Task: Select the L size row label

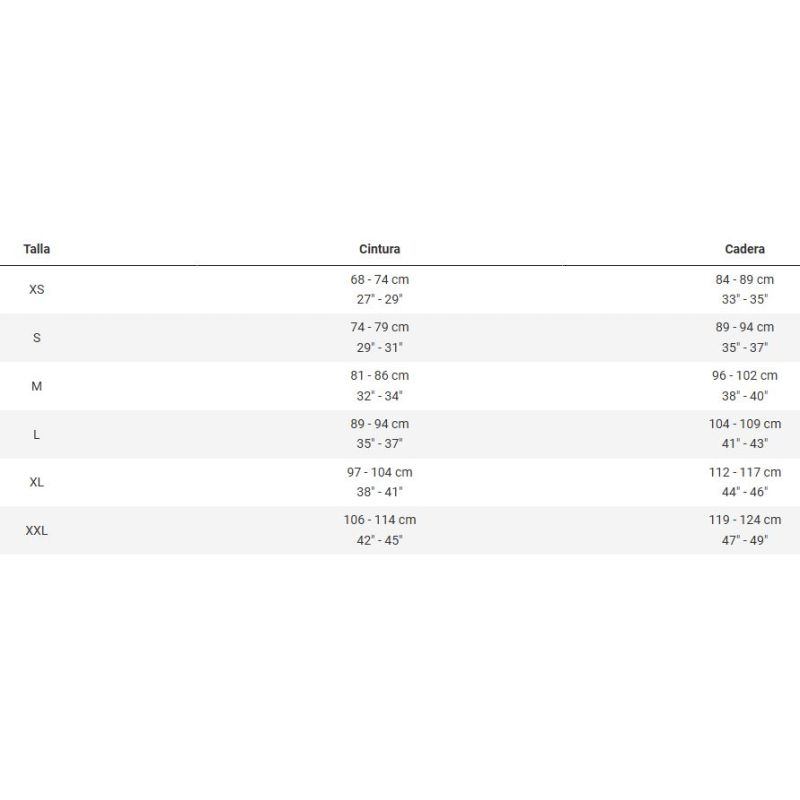Action: 37,435
